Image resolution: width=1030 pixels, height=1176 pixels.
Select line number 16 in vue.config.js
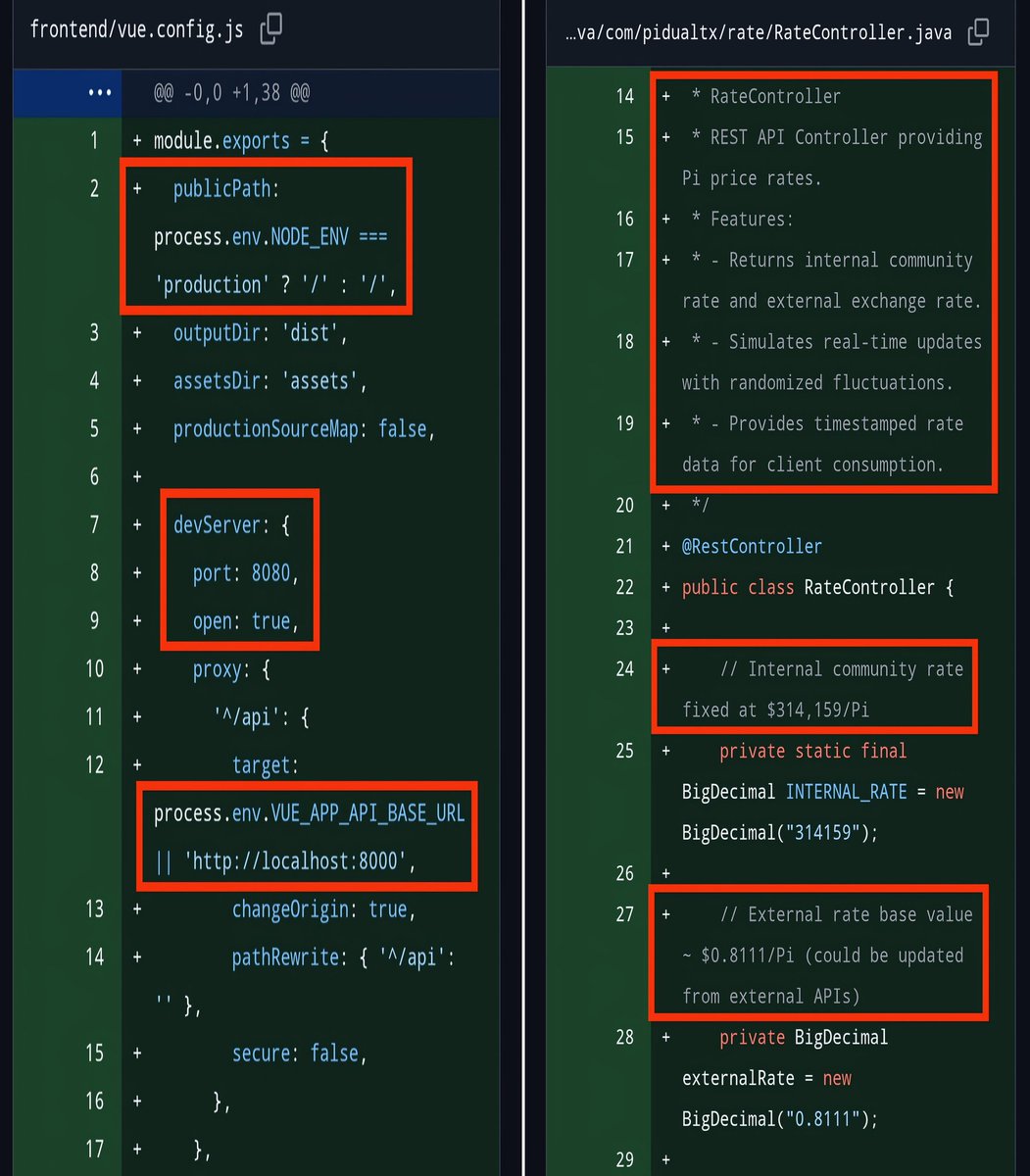pos(94,1101)
